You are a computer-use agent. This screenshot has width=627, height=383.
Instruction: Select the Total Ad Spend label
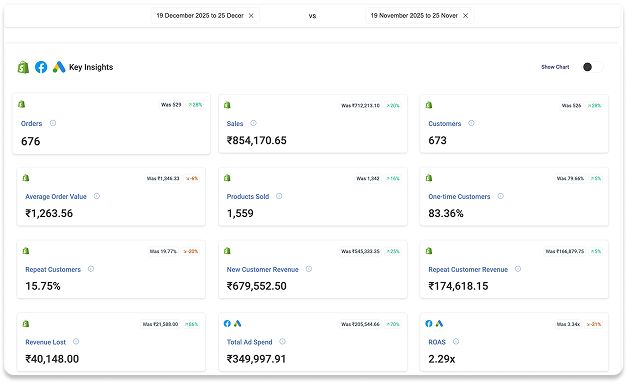[250, 342]
